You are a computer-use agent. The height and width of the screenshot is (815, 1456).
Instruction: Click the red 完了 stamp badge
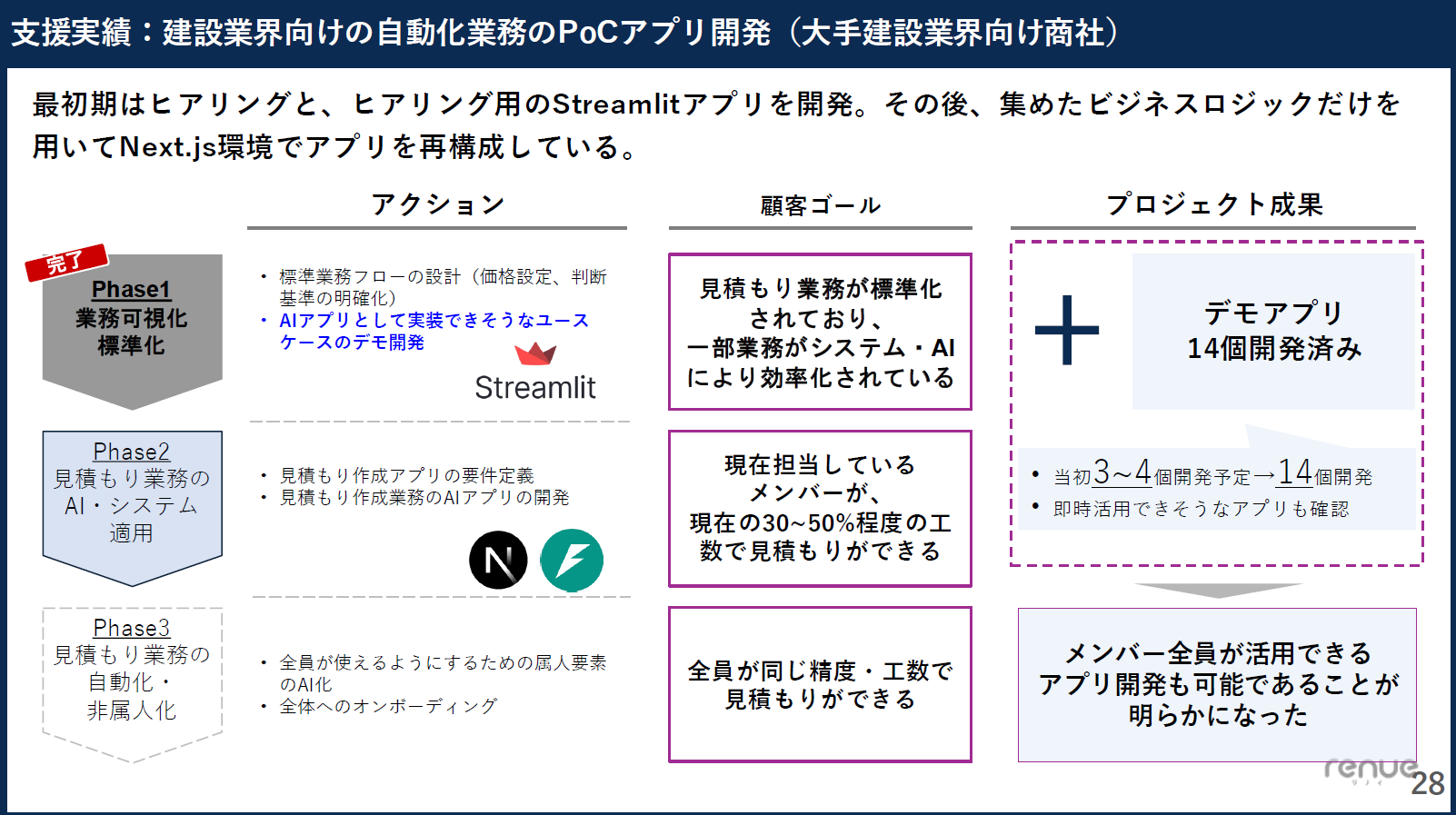click(66, 263)
